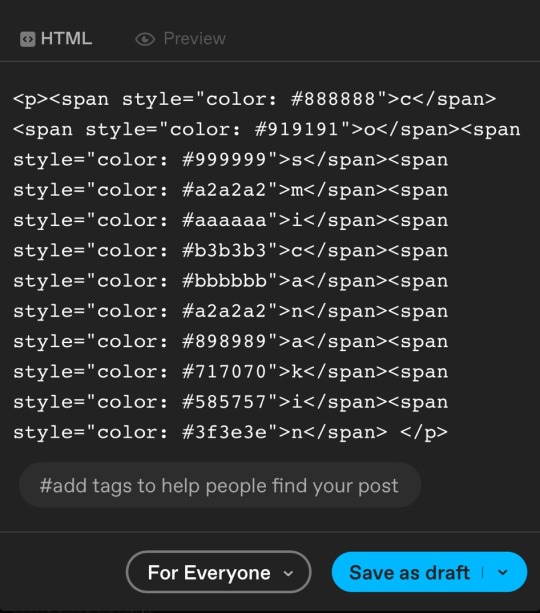Screen dimensions: 540x613
Task: Click the code line containing #898989
Action: pyautogui.click(x=231, y=342)
